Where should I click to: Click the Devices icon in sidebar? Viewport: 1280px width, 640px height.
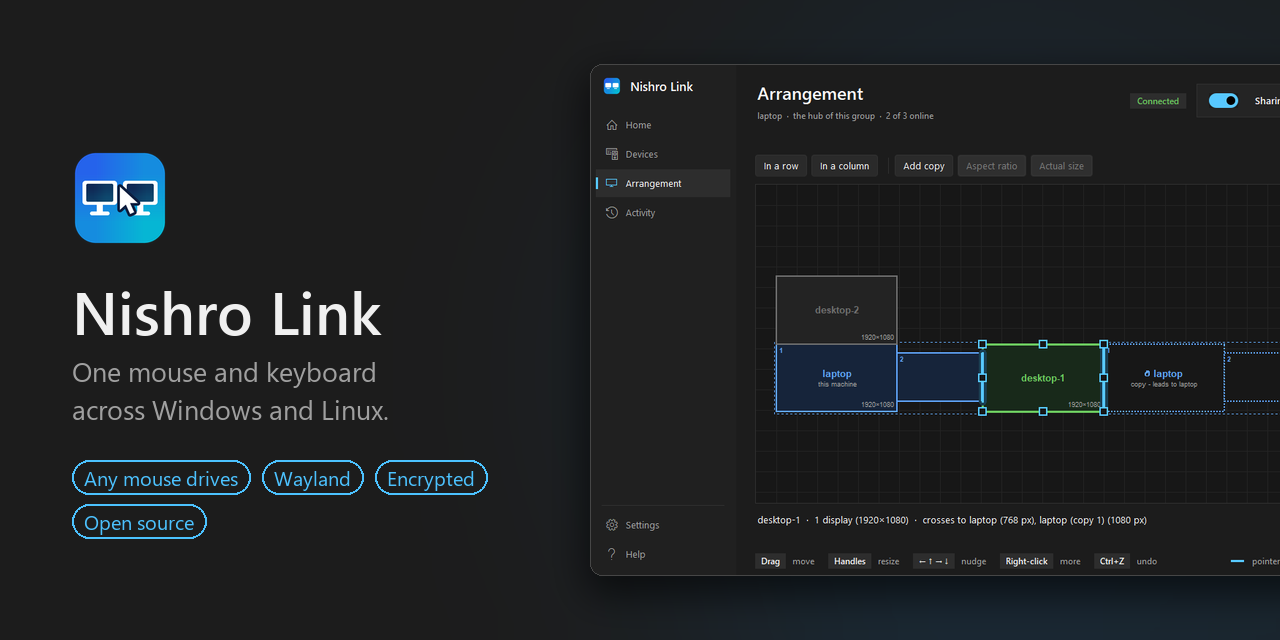[612, 154]
